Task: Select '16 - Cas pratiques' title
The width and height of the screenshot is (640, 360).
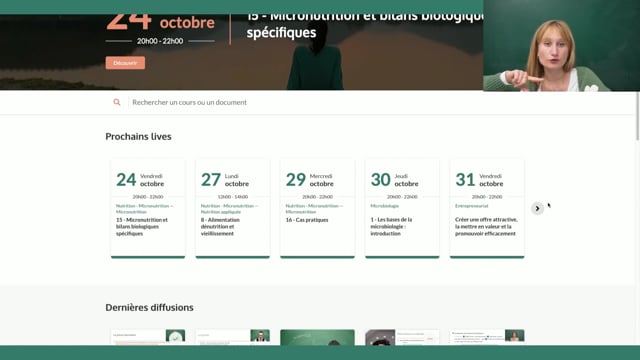Action: [307, 220]
